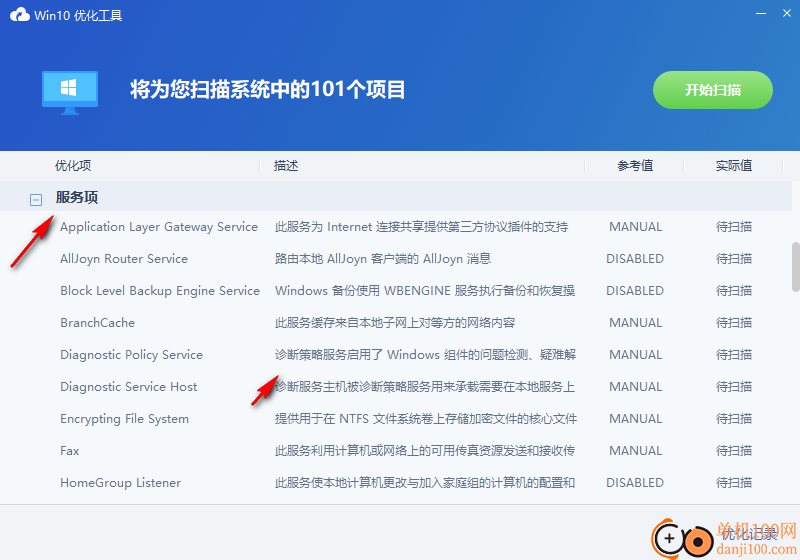
Task: Click description of BranchCache service
Action: 395,323
